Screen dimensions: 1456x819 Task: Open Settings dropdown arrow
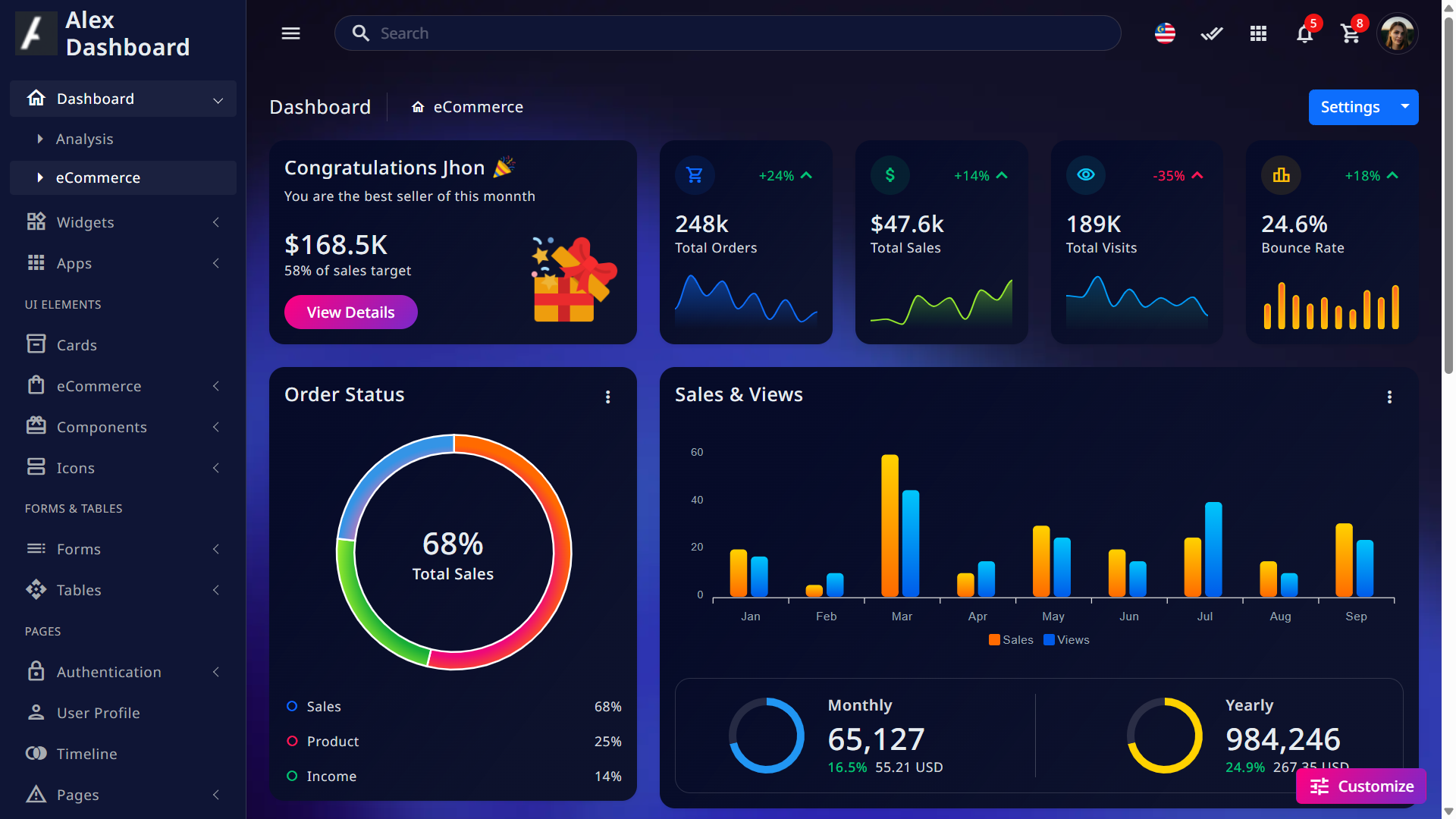tap(1405, 107)
